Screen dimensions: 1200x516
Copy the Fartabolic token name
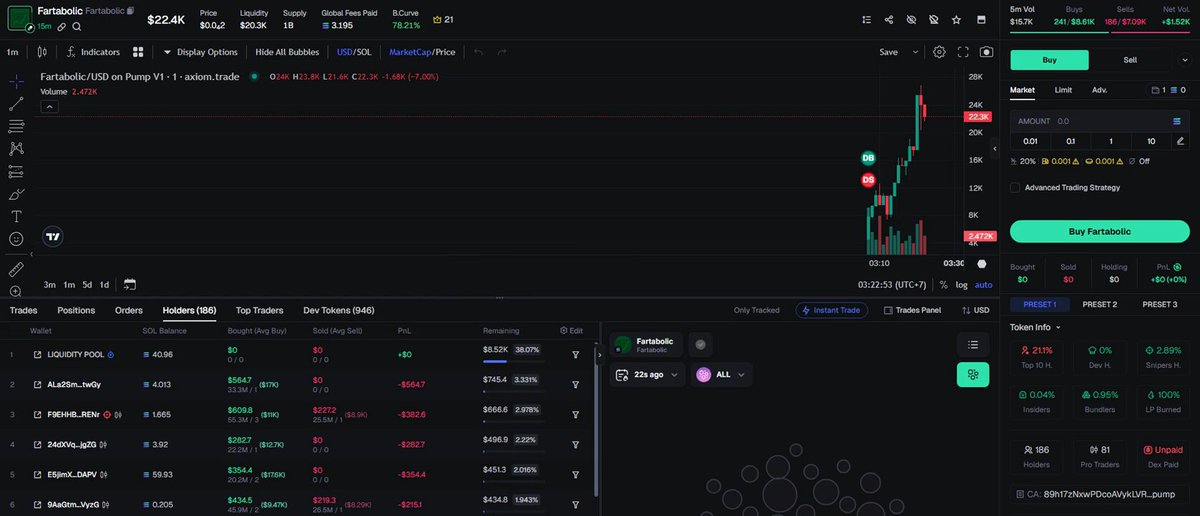pyautogui.click(x=130, y=11)
